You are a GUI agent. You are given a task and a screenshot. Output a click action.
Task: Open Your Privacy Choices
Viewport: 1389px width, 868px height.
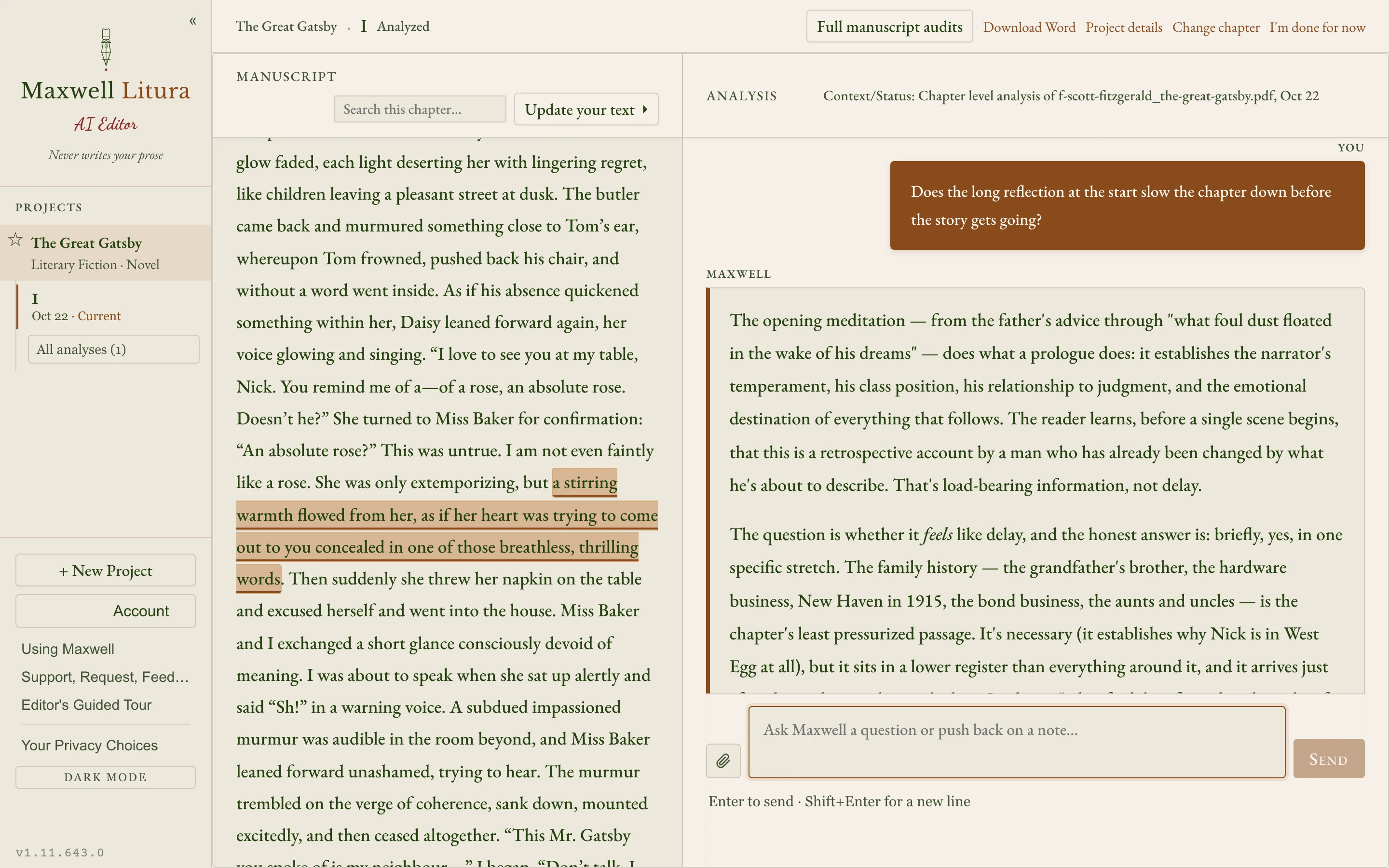point(90,745)
